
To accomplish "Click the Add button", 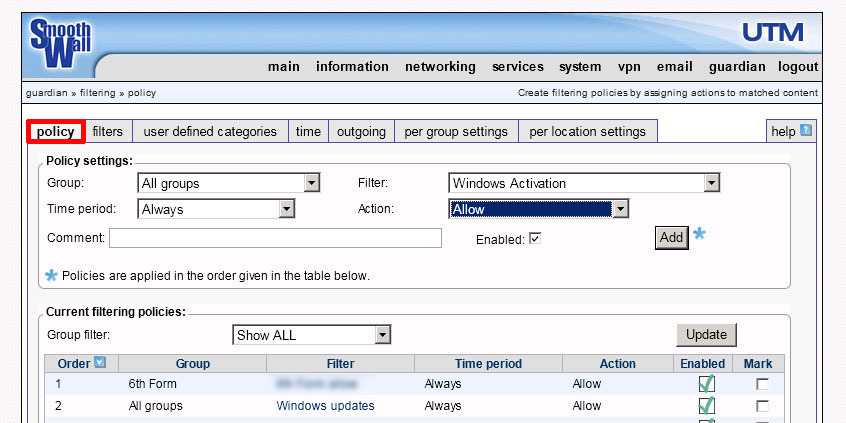I will [672, 237].
